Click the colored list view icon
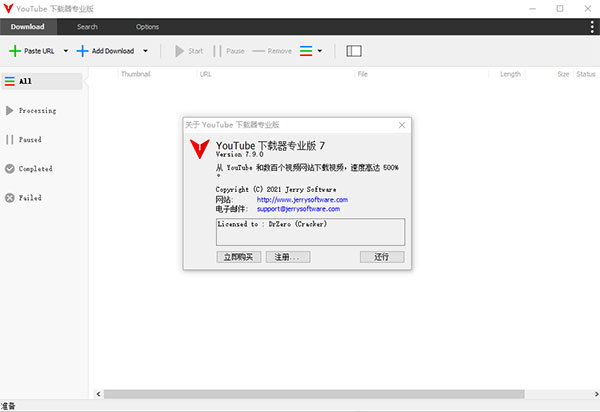Viewport: 600px width, 412px height. 306,51
